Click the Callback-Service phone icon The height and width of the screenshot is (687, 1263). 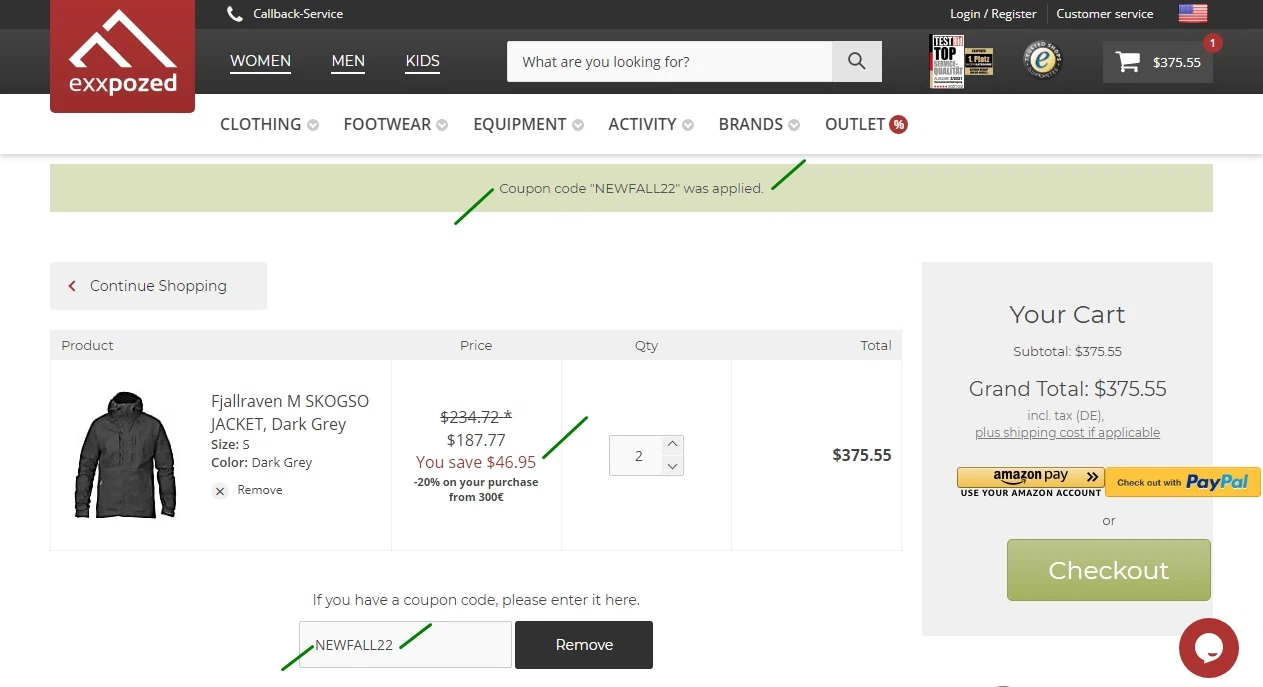pos(235,14)
